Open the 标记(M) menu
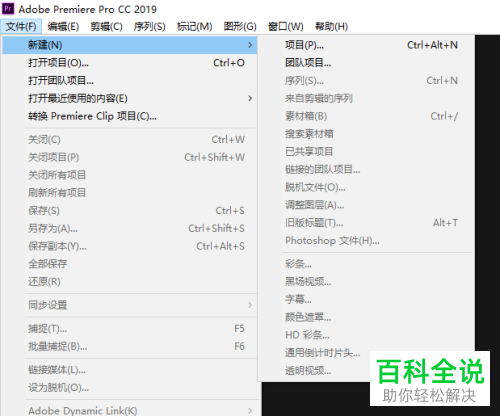This screenshot has width=500, height=416. tap(194, 26)
